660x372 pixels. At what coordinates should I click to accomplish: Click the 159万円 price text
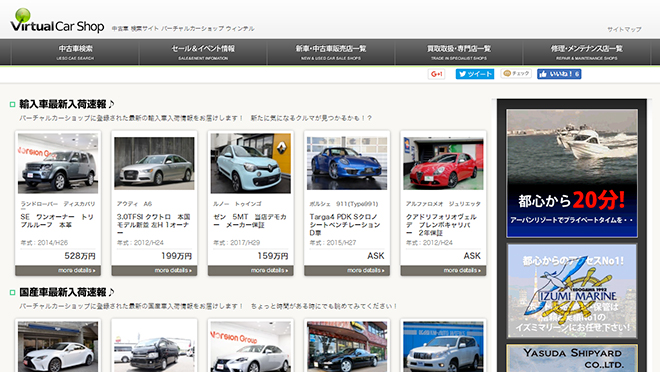coord(273,256)
